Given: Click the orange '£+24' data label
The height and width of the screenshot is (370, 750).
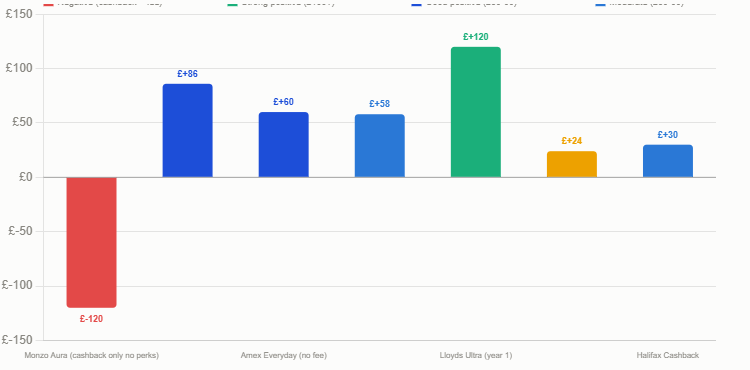Looking at the screenshot, I should [572, 141].
